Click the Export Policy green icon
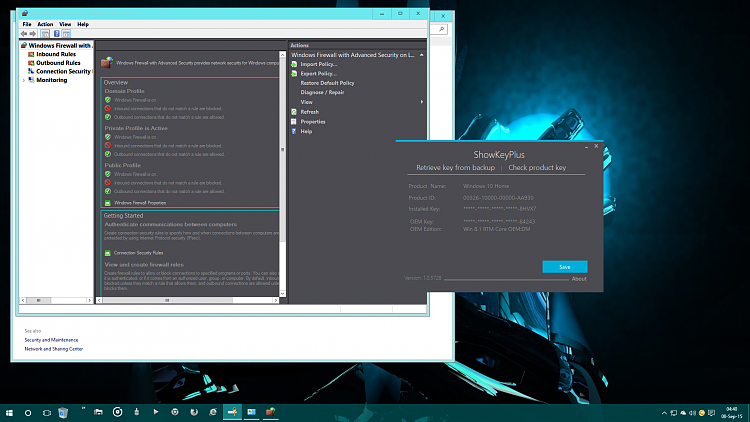The height and width of the screenshot is (422, 750). coord(294,74)
